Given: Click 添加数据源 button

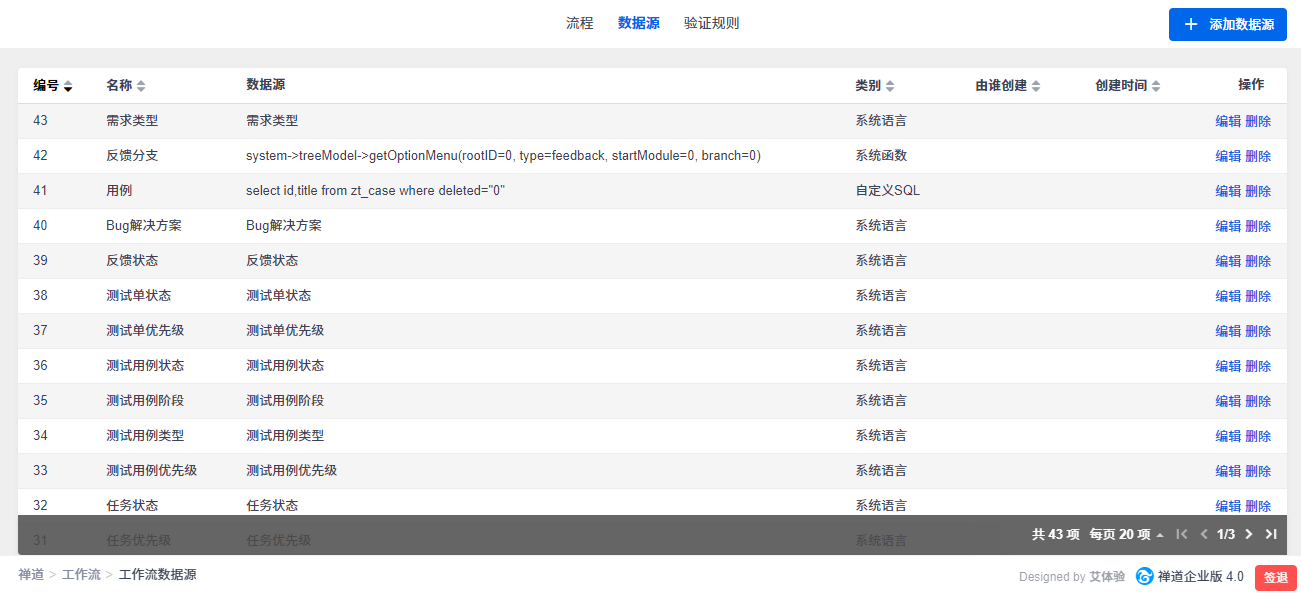Looking at the screenshot, I should (1228, 24).
